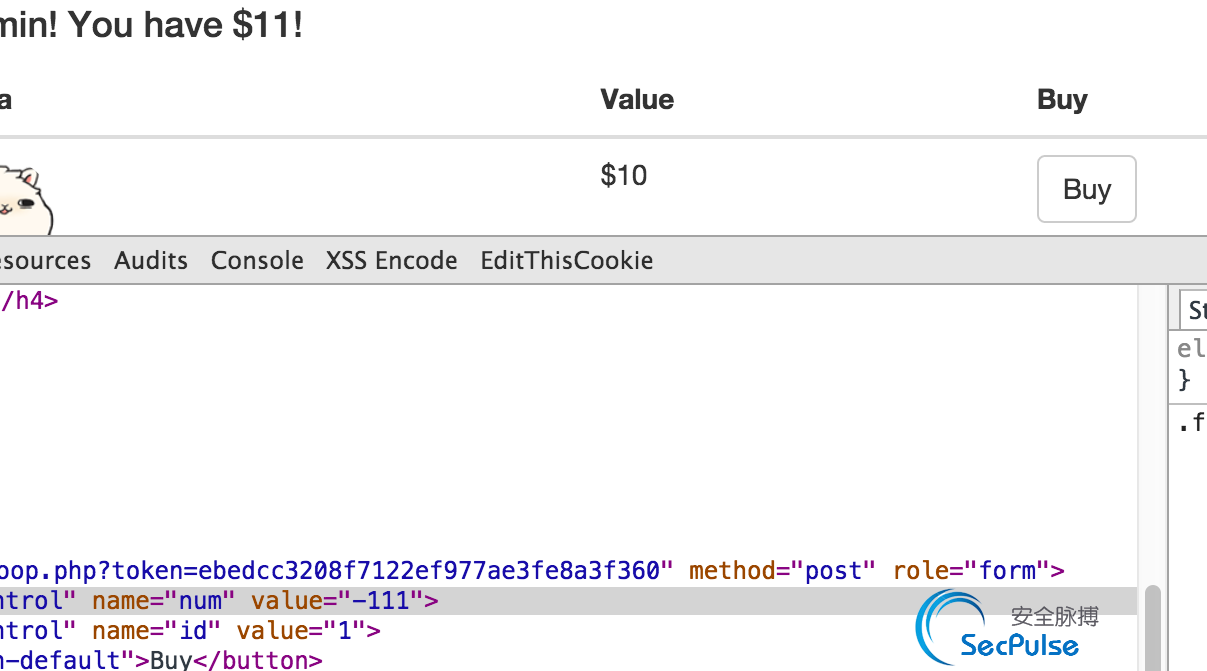Screen dimensions: 1207x671
Task: Select the method="post" attribute
Action: (x=782, y=571)
